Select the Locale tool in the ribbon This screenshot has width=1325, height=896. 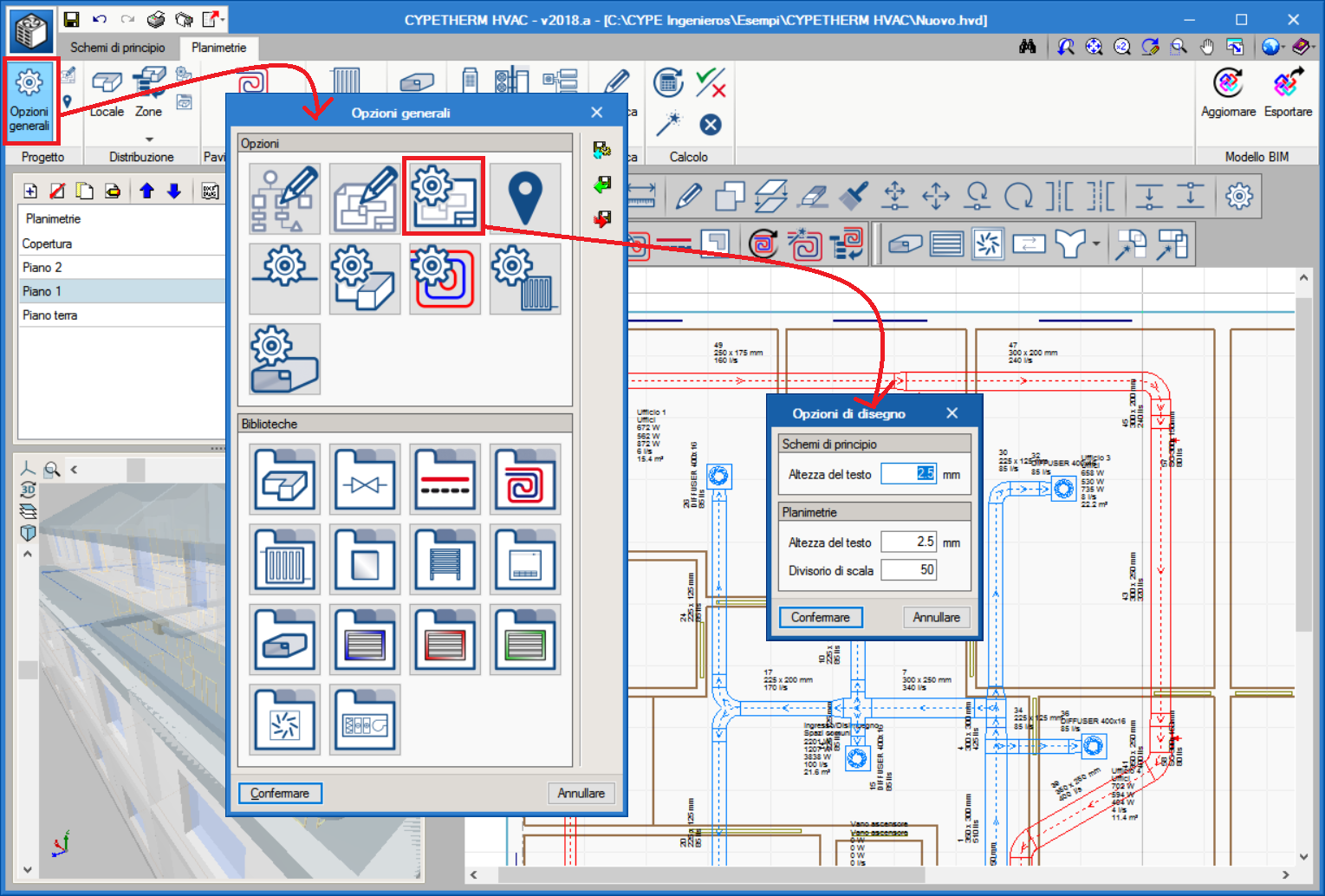(x=107, y=94)
